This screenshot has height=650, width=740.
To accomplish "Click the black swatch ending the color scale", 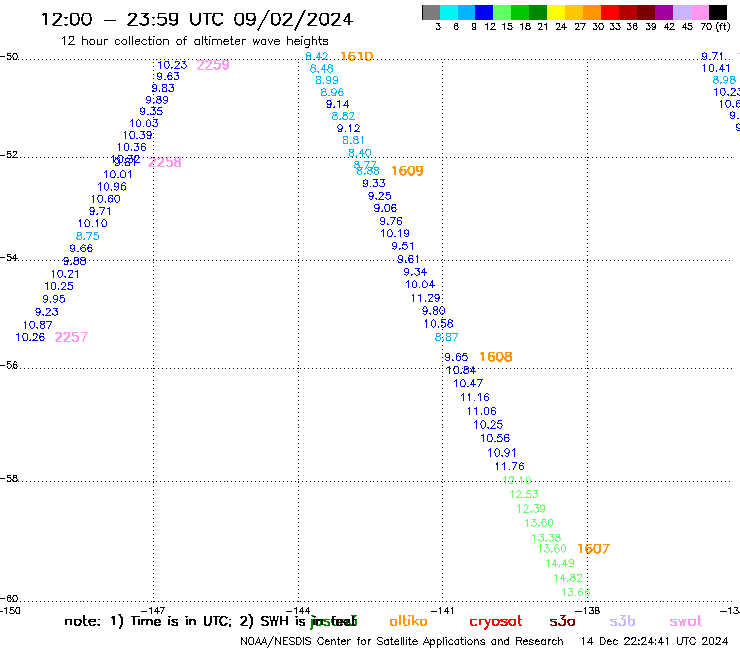I will (x=718, y=12).
